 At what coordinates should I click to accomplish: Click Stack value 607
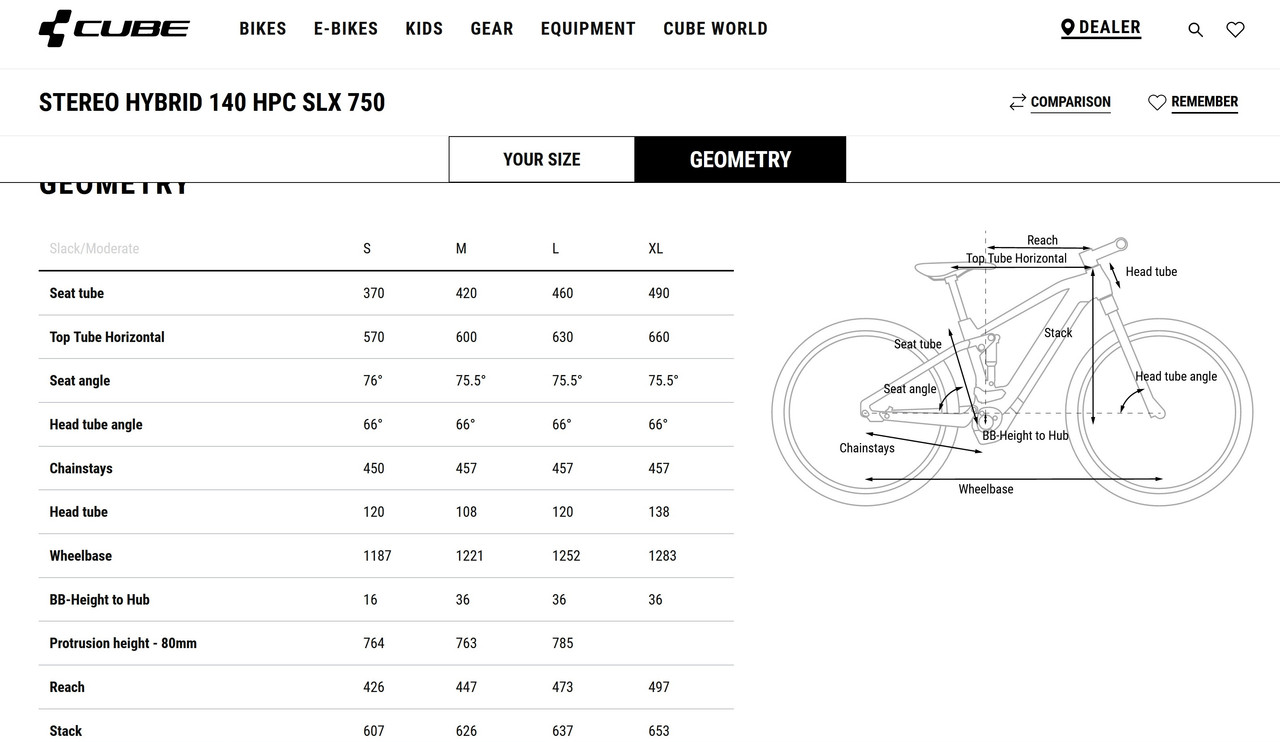coord(374,731)
